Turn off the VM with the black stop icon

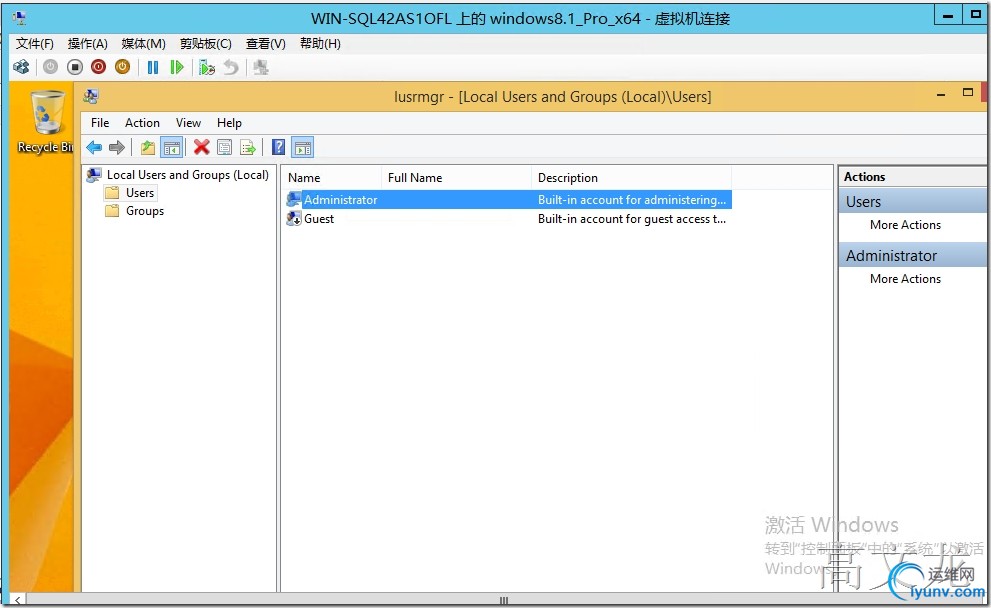pos(75,67)
